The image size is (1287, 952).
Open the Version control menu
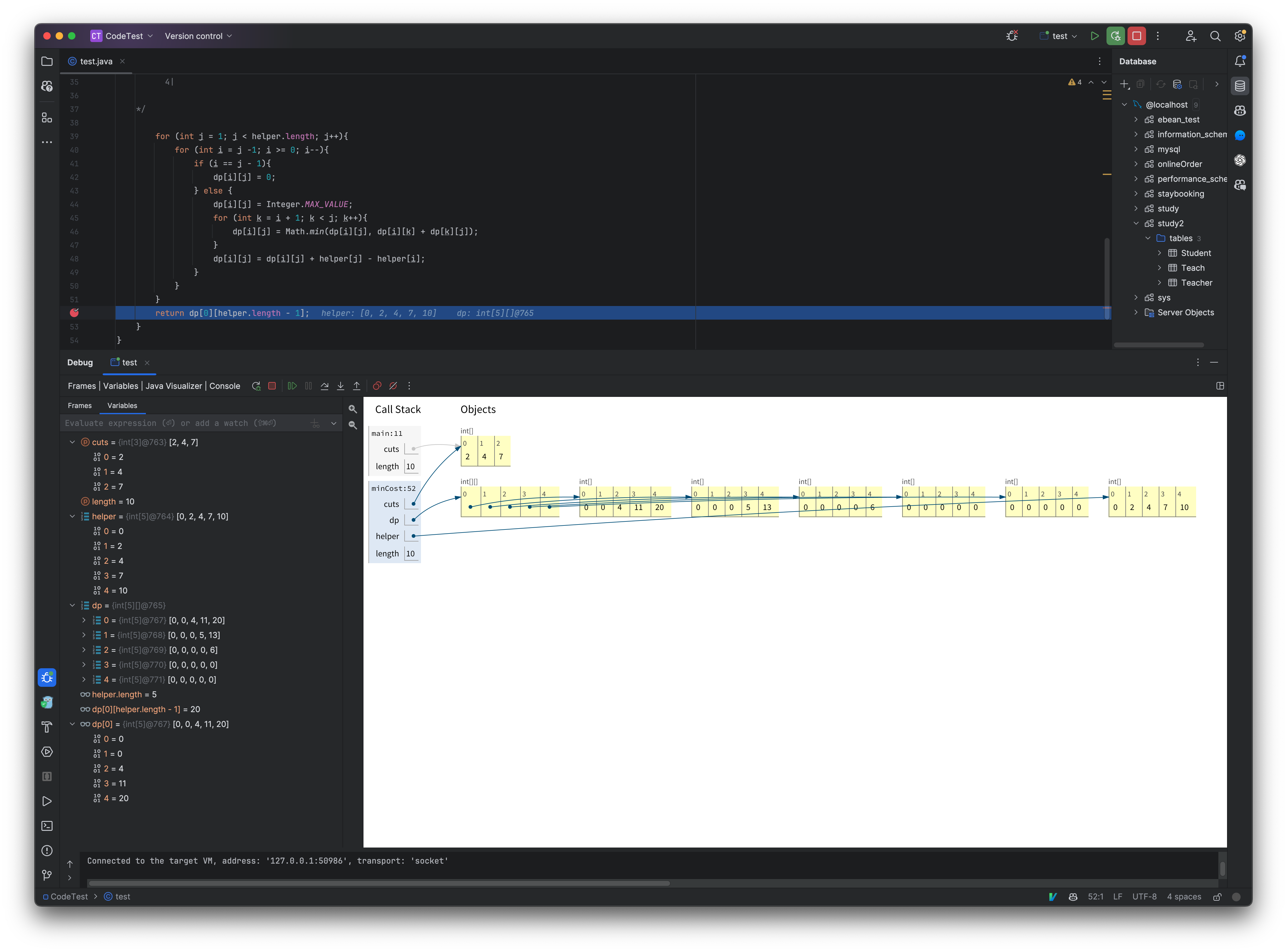tap(198, 36)
